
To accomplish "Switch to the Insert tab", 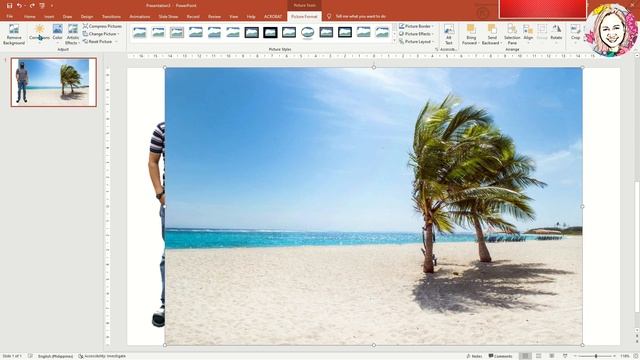I will (49, 17).
